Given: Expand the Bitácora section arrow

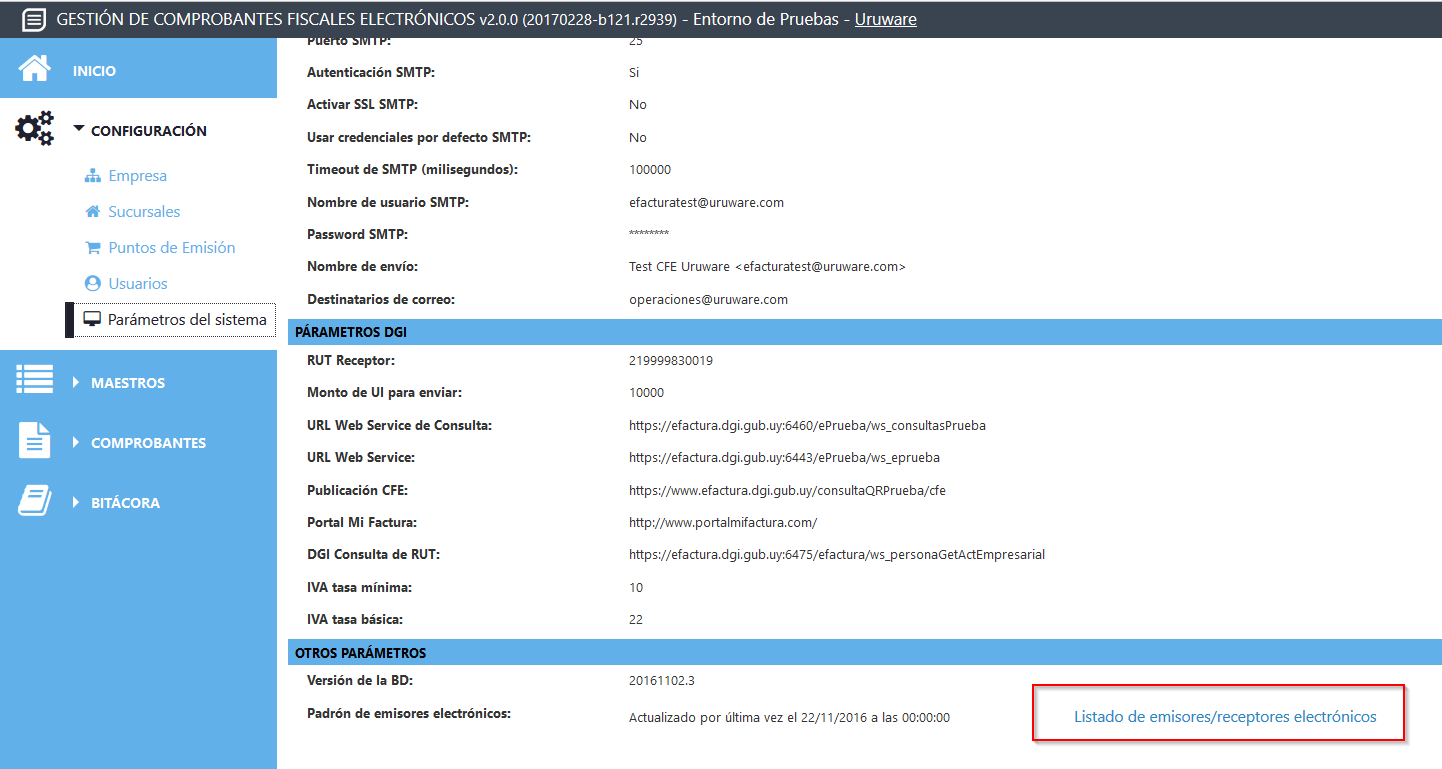Looking at the screenshot, I should (x=77, y=502).
